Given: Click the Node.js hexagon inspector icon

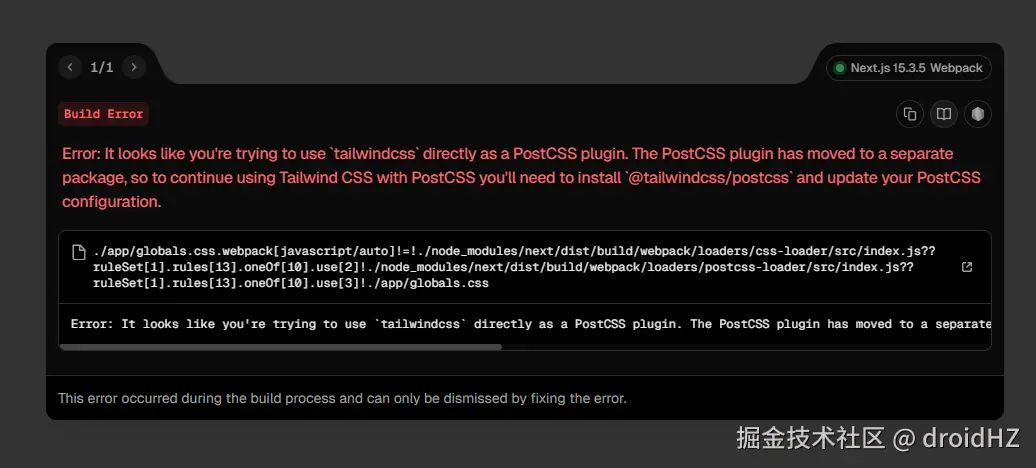Looking at the screenshot, I should tap(977, 114).
